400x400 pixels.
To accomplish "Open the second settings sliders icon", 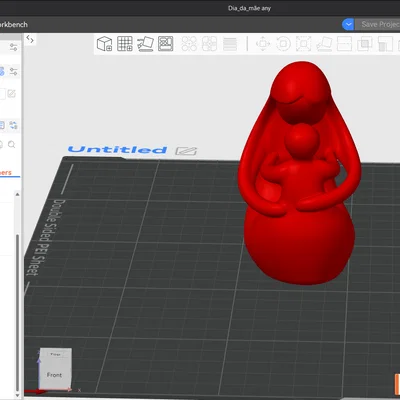I will [13, 71].
